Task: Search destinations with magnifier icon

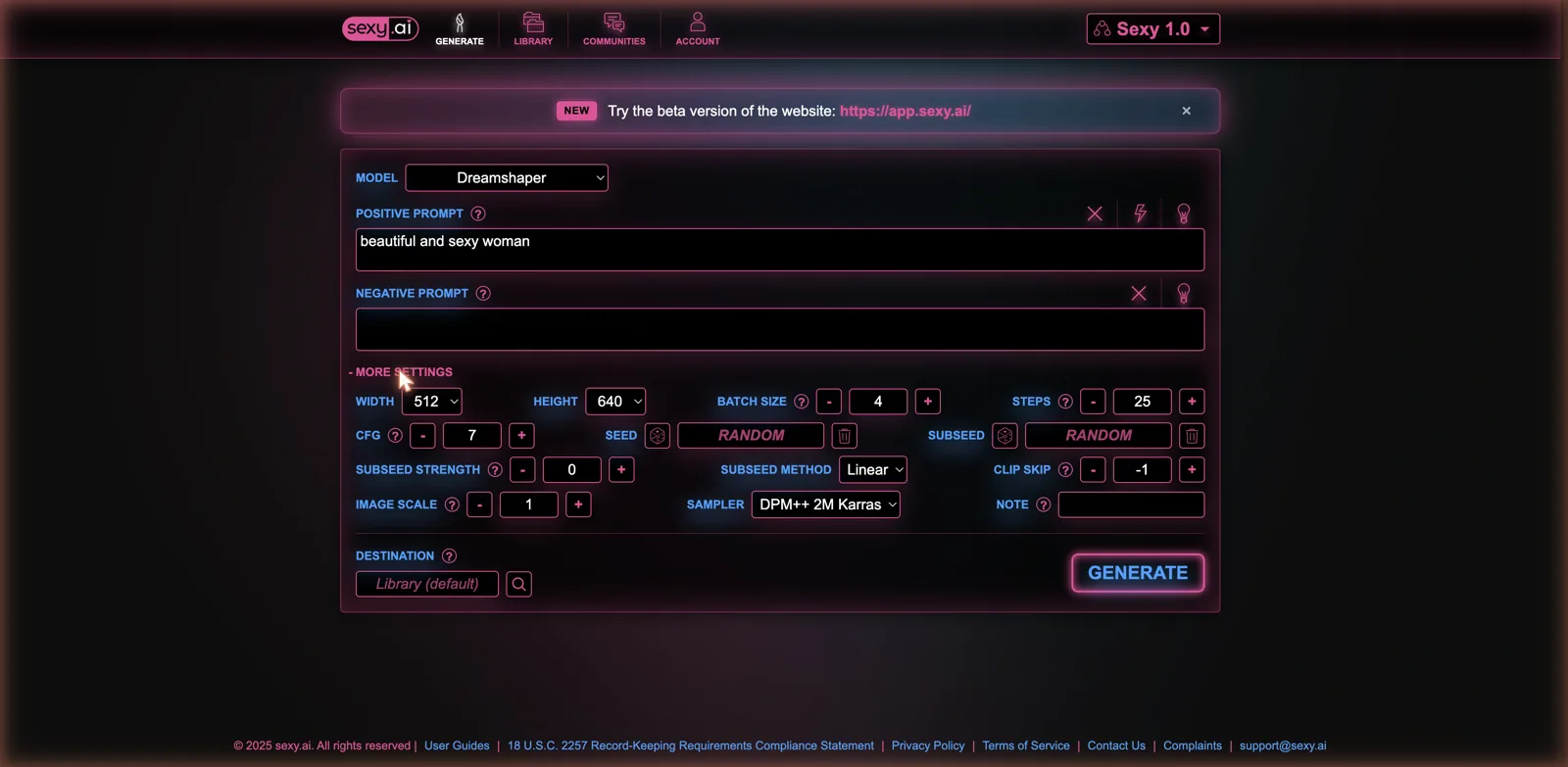Action: click(x=519, y=584)
